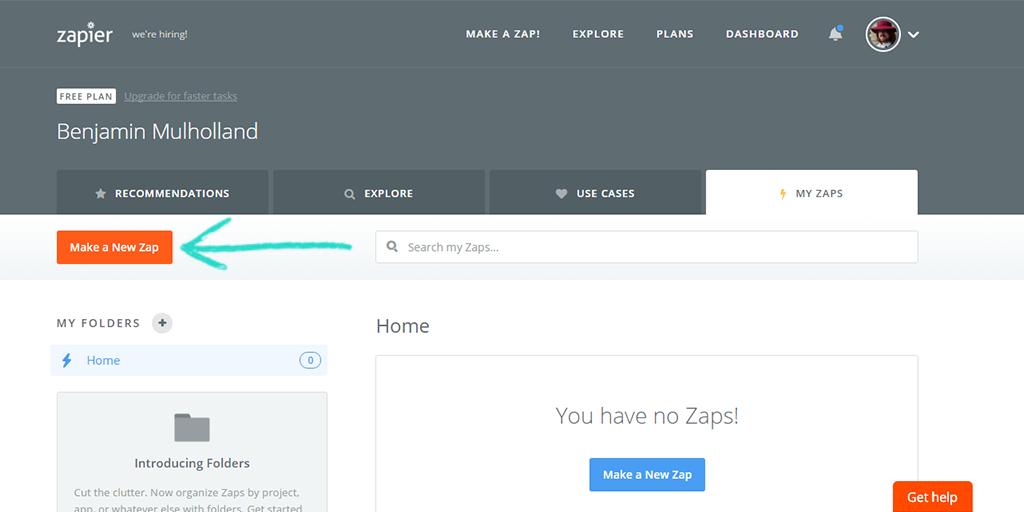Click the You have no Zaps! text
This screenshot has height=512, width=1024.
(x=647, y=415)
